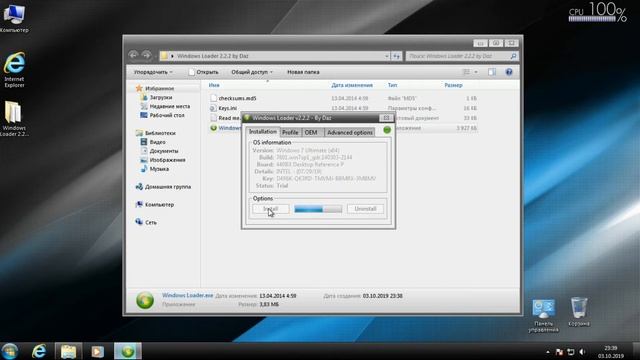Go forward in Explorer navigation
This screenshot has height=360, width=640.
click(x=146, y=55)
